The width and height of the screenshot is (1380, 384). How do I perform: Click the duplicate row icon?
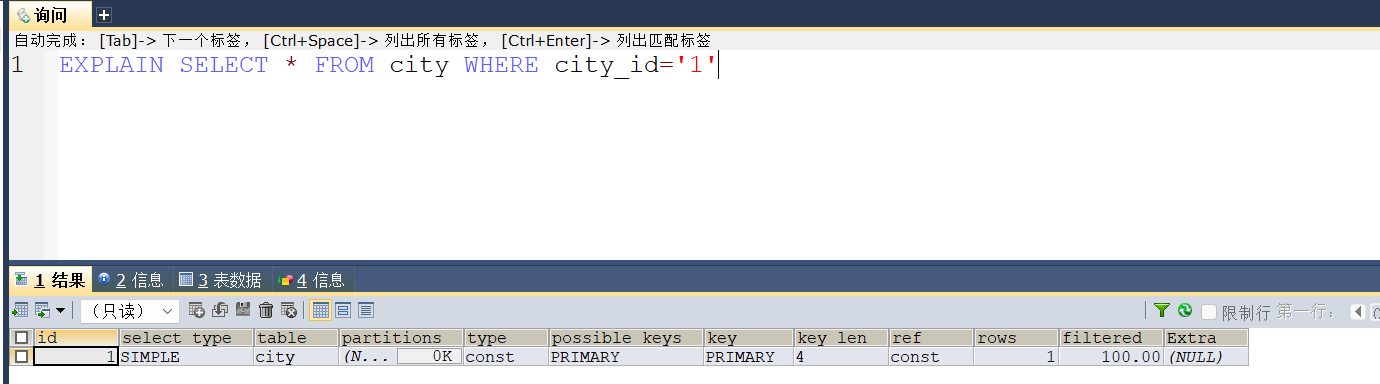(220, 310)
